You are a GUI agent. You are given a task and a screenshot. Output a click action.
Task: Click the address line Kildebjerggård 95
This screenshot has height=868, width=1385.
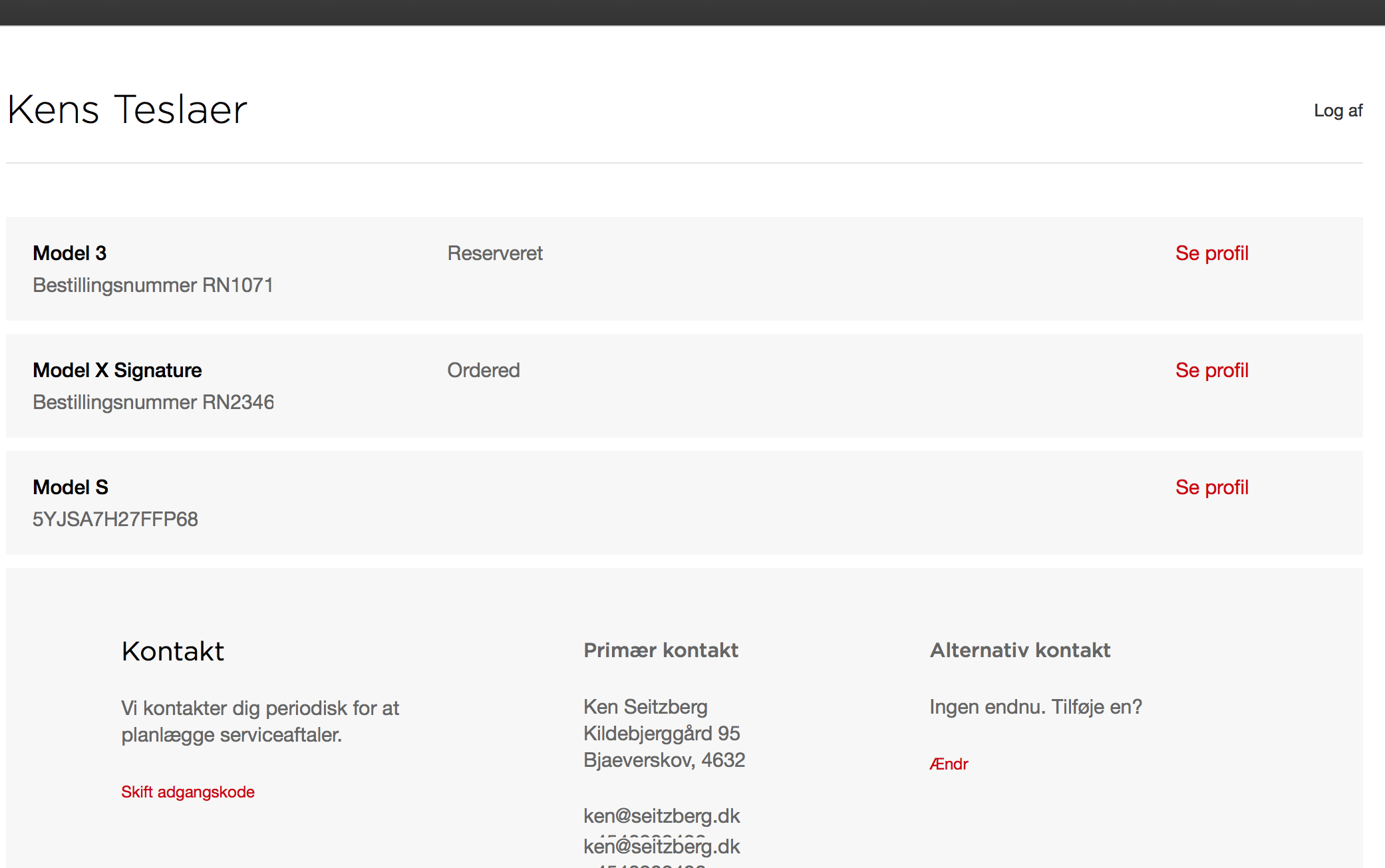point(662,734)
